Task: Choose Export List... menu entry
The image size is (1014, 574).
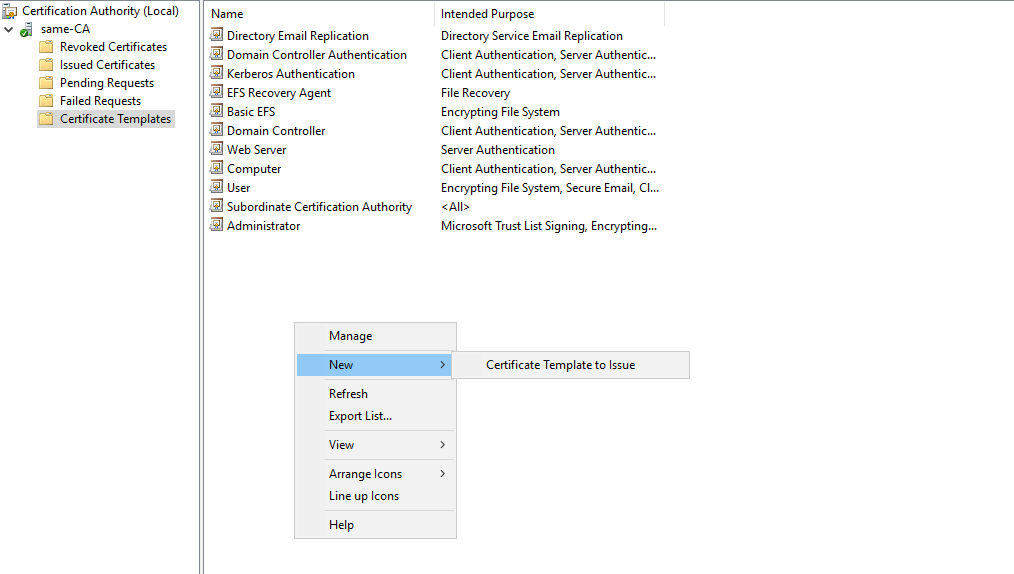Action: 360,416
